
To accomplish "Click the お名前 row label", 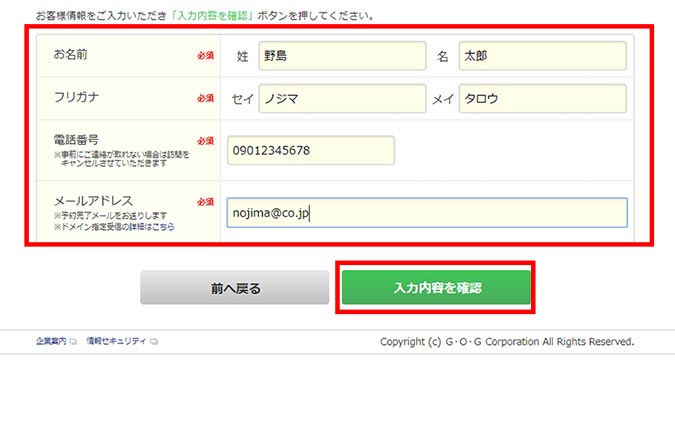I will (71, 55).
